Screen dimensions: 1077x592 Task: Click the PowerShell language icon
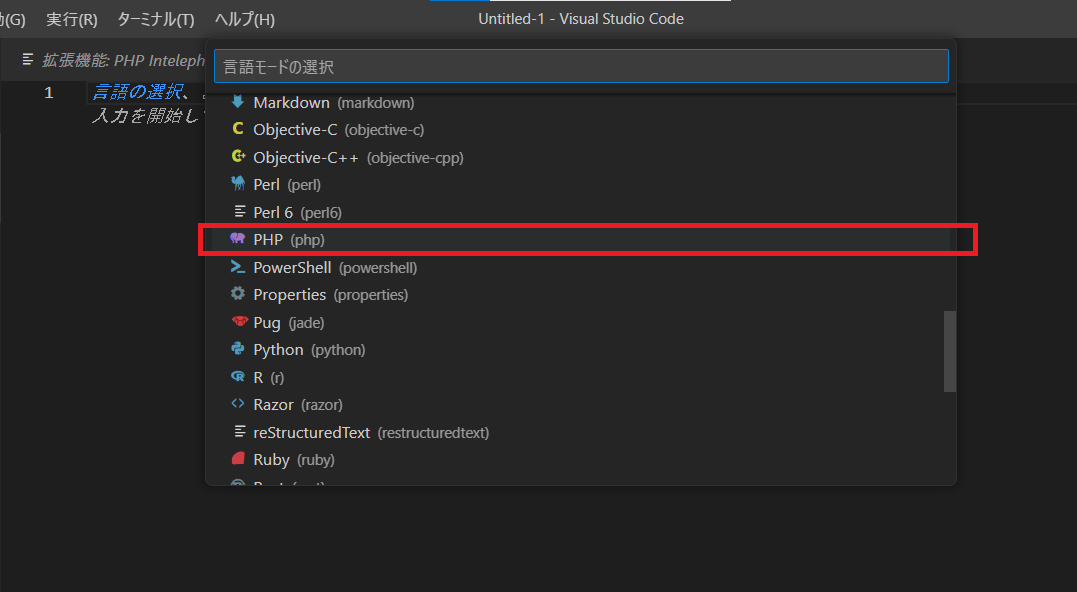click(238, 267)
